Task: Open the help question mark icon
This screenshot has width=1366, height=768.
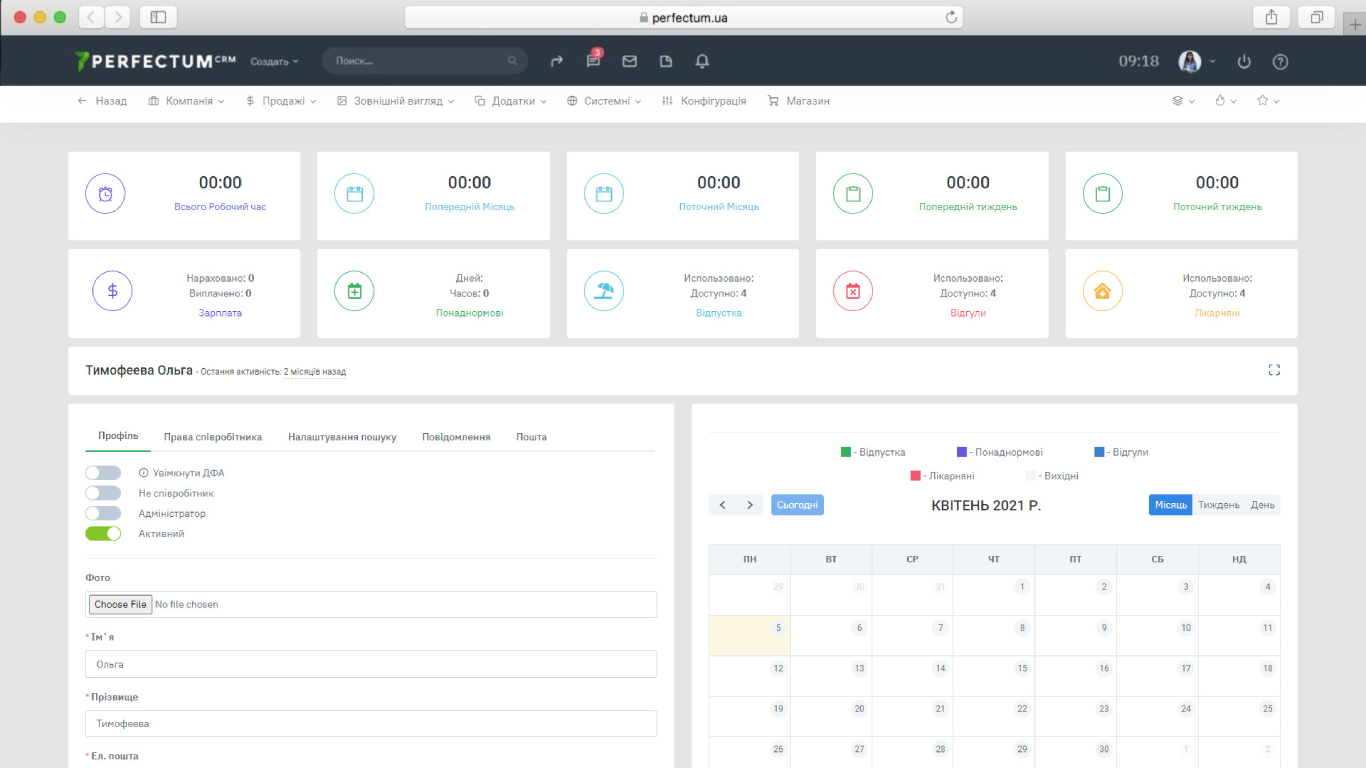Action: click(x=1280, y=61)
